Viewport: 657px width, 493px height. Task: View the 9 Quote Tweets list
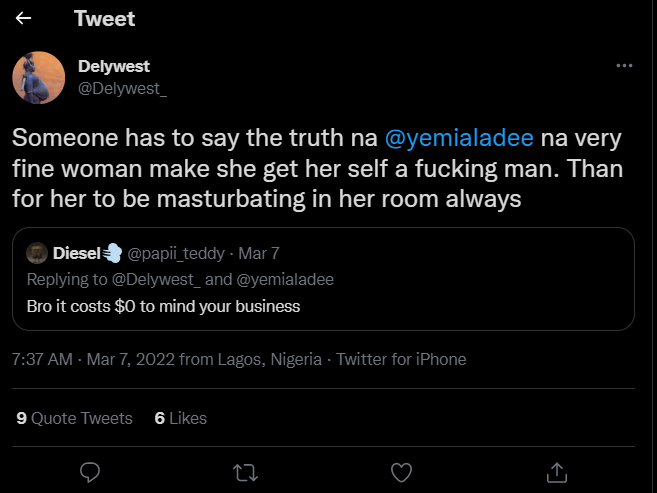point(75,418)
